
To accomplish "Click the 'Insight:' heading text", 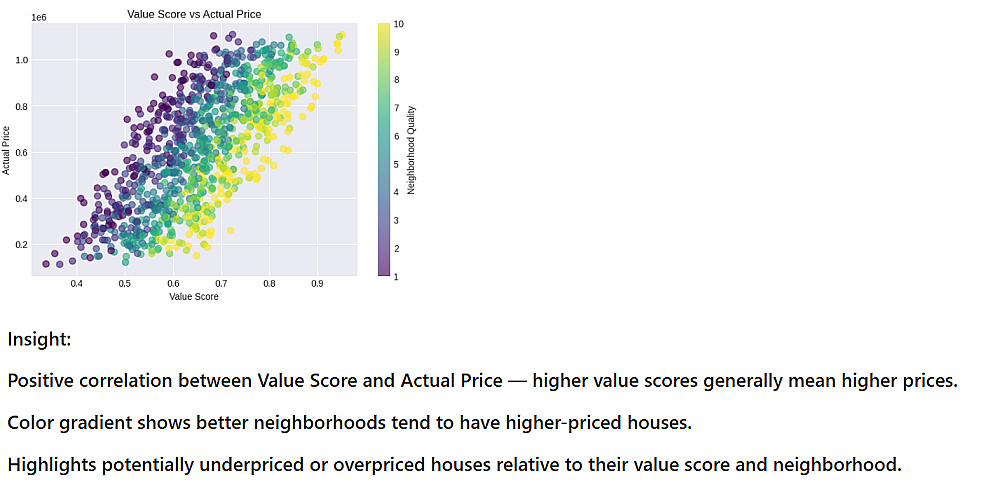I will (x=39, y=339).
